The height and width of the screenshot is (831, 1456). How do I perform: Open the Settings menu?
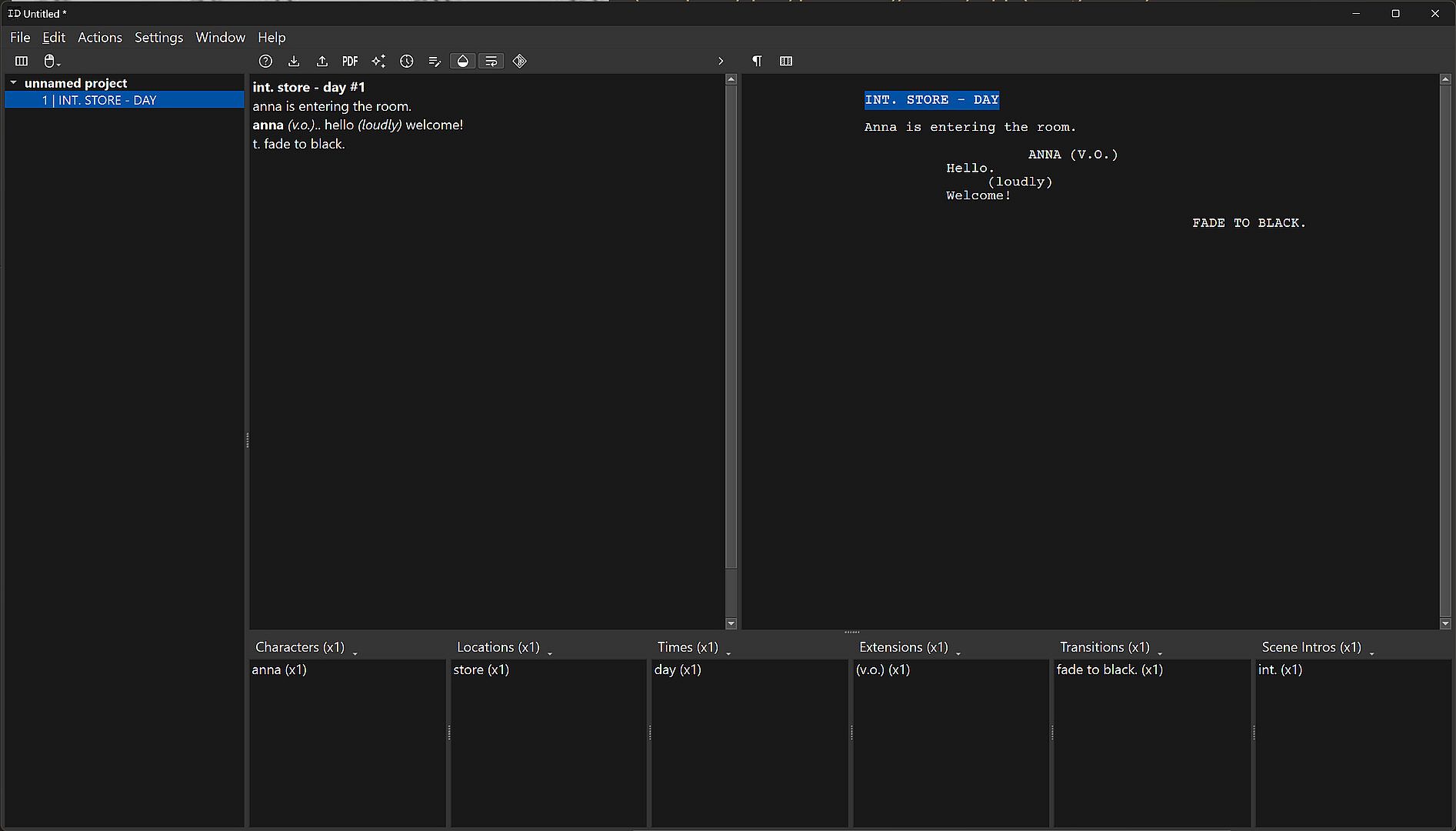click(x=158, y=38)
